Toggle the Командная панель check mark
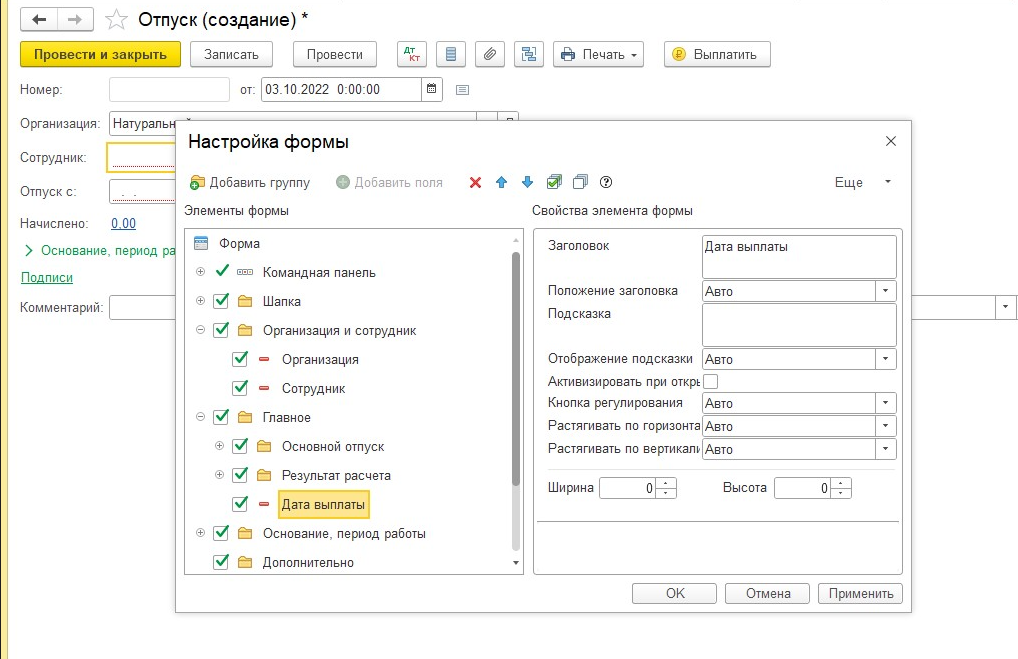1018x659 pixels. [x=222, y=271]
